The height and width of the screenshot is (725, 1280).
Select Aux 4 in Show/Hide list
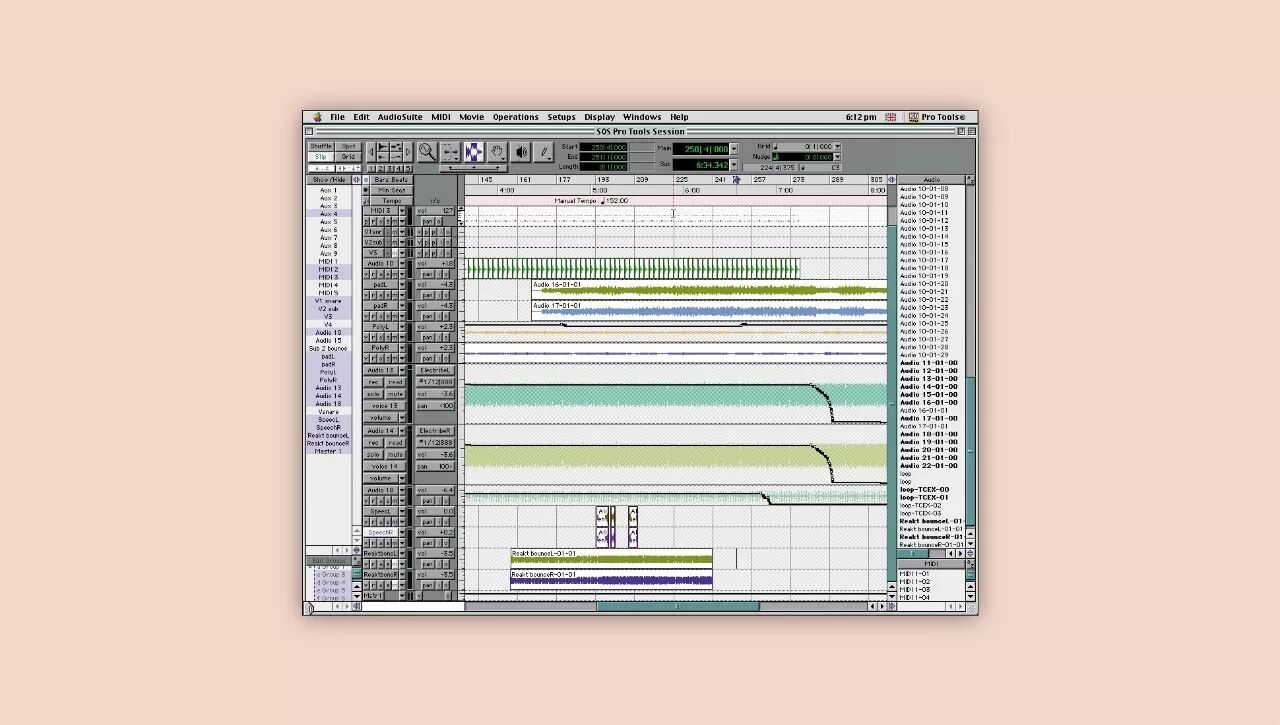click(328, 214)
